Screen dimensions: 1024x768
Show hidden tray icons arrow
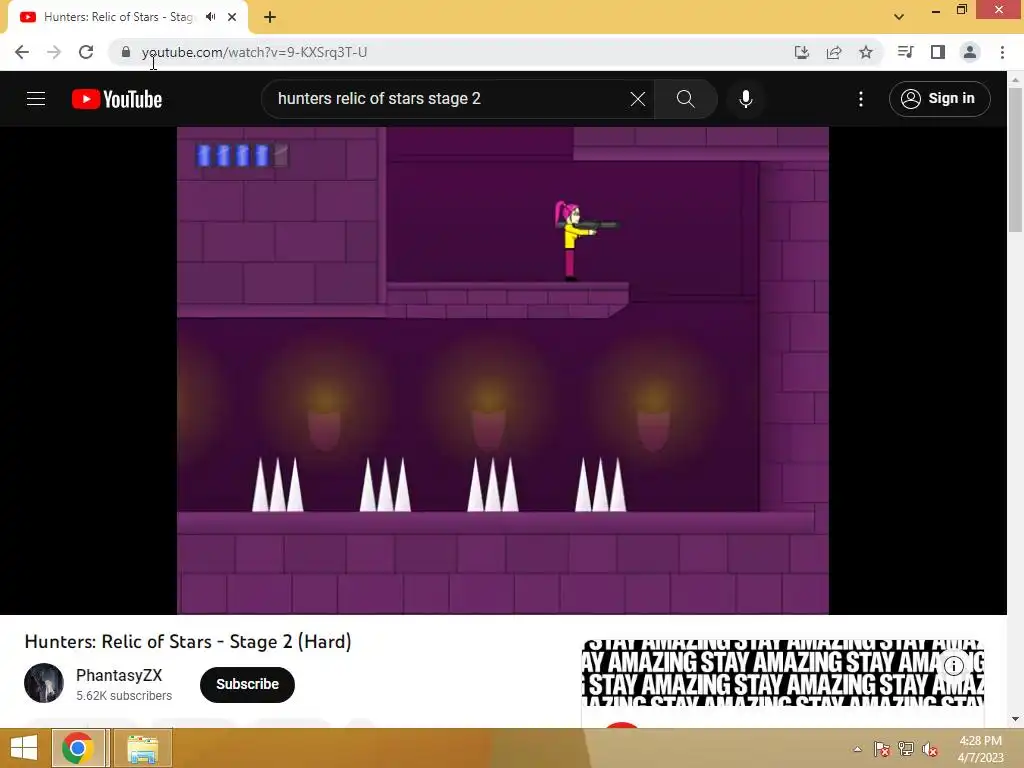857,749
